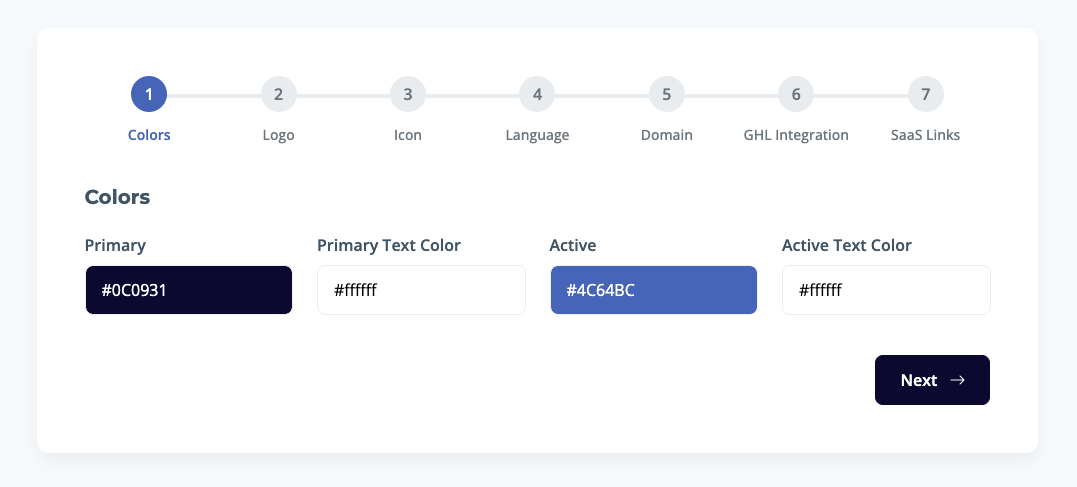Click the SaaS Links step label
The width and height of the screenshot is (1077, 487).
pos(926,135)
